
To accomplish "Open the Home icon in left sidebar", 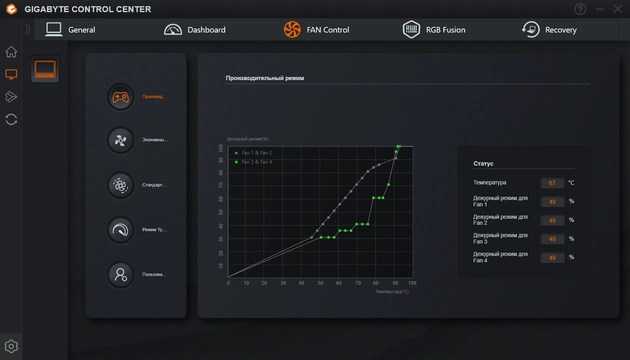I will coord(11,51).
